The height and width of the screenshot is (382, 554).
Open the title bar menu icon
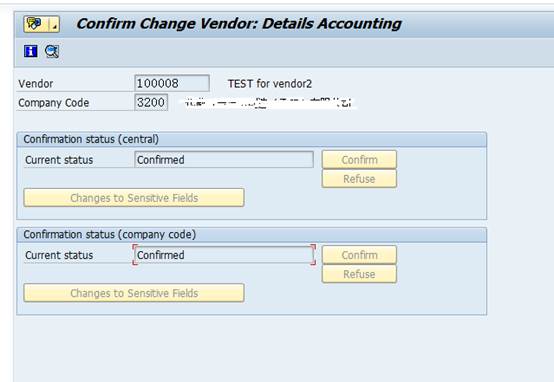point(35,24)
